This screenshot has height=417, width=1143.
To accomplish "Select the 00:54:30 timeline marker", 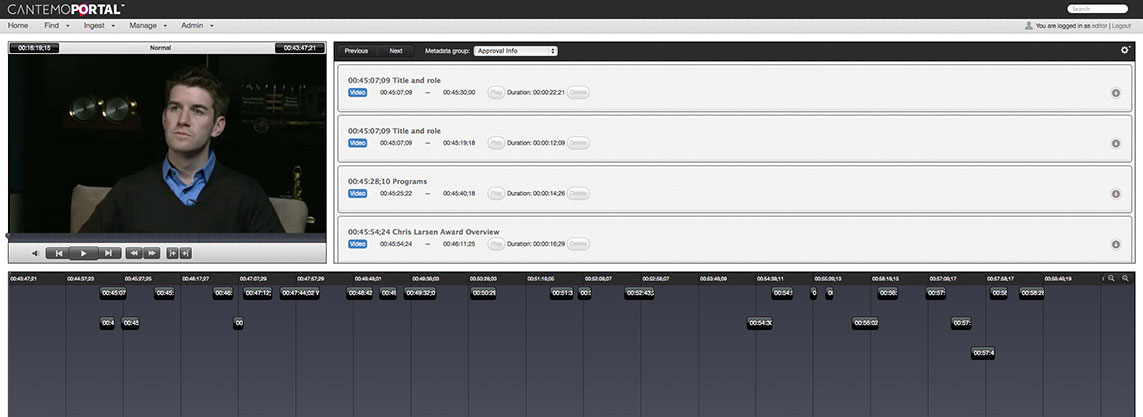I will coord(760,323).
